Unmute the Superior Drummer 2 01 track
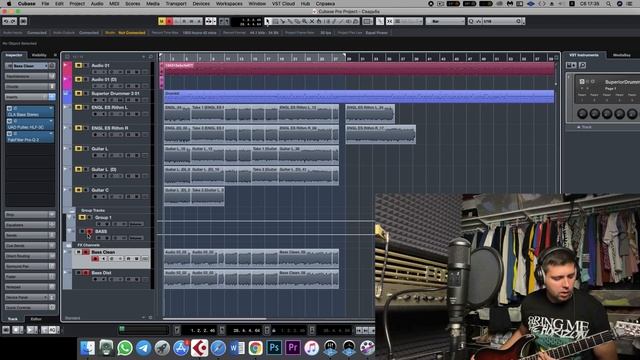Image resolution: width=640 pixels, height=360 pixels. [78, 93]
